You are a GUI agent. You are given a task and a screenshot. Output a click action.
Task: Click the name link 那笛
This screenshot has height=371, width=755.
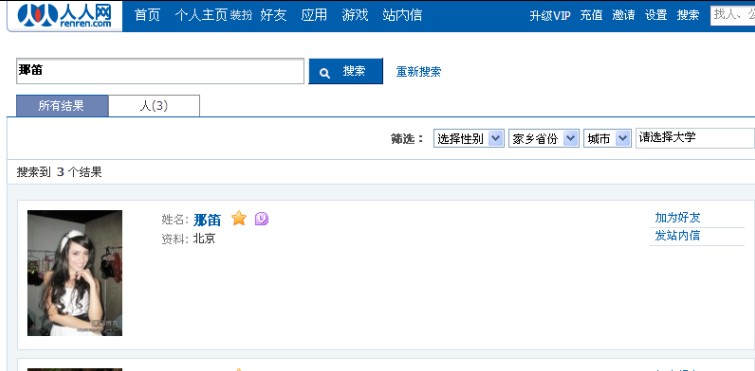(x=207, y=220)
